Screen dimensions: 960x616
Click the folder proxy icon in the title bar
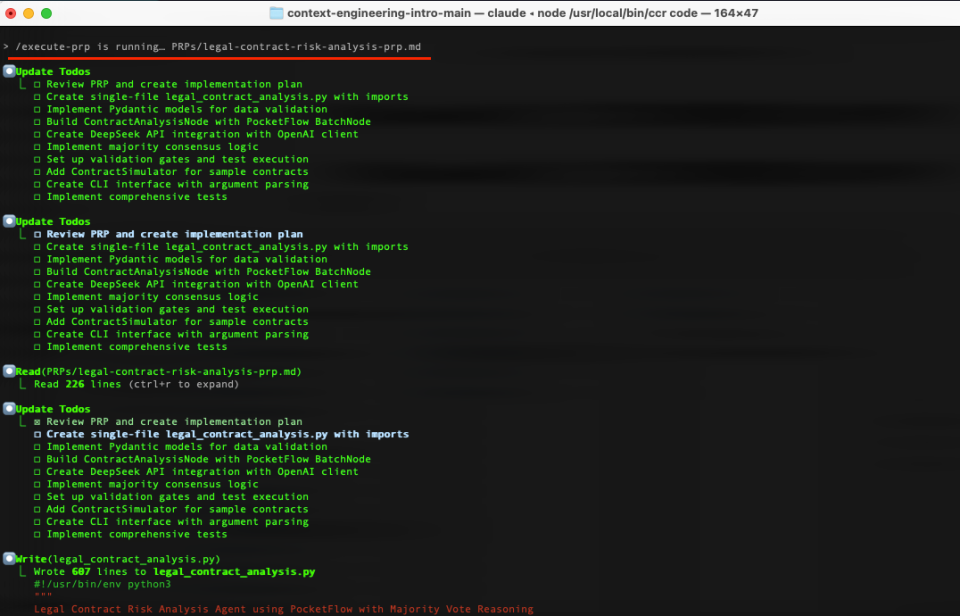[276, 13]
